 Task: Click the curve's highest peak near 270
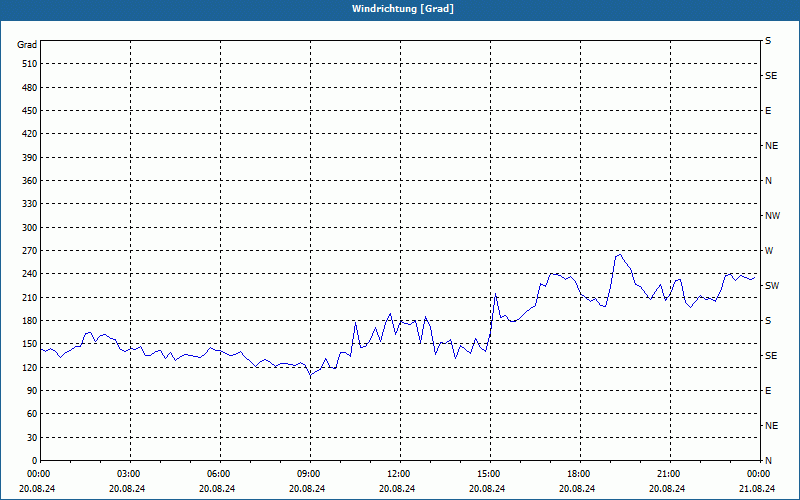coord(619,254)
